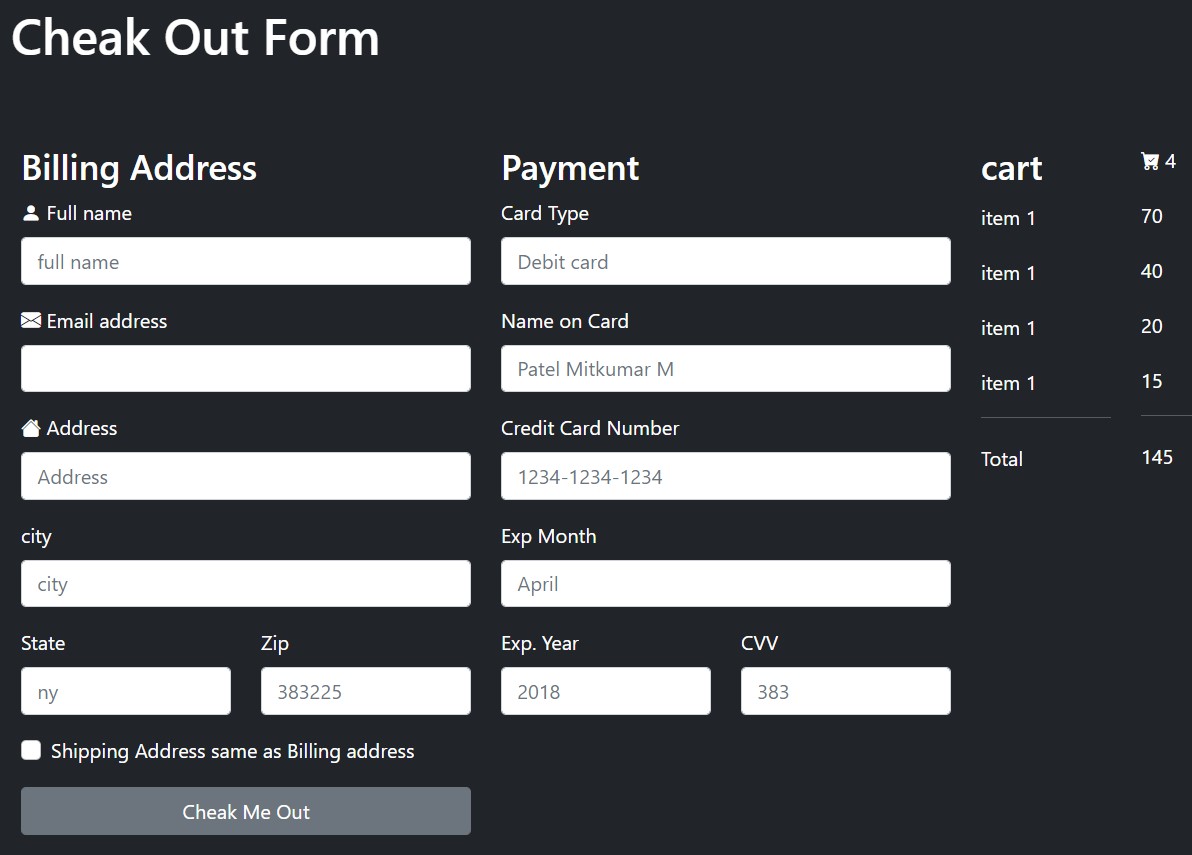The width and height of the screenshot is (1192, 855).
Task: Click the cart heading in the summary
Action: [x=1011, y=169]
